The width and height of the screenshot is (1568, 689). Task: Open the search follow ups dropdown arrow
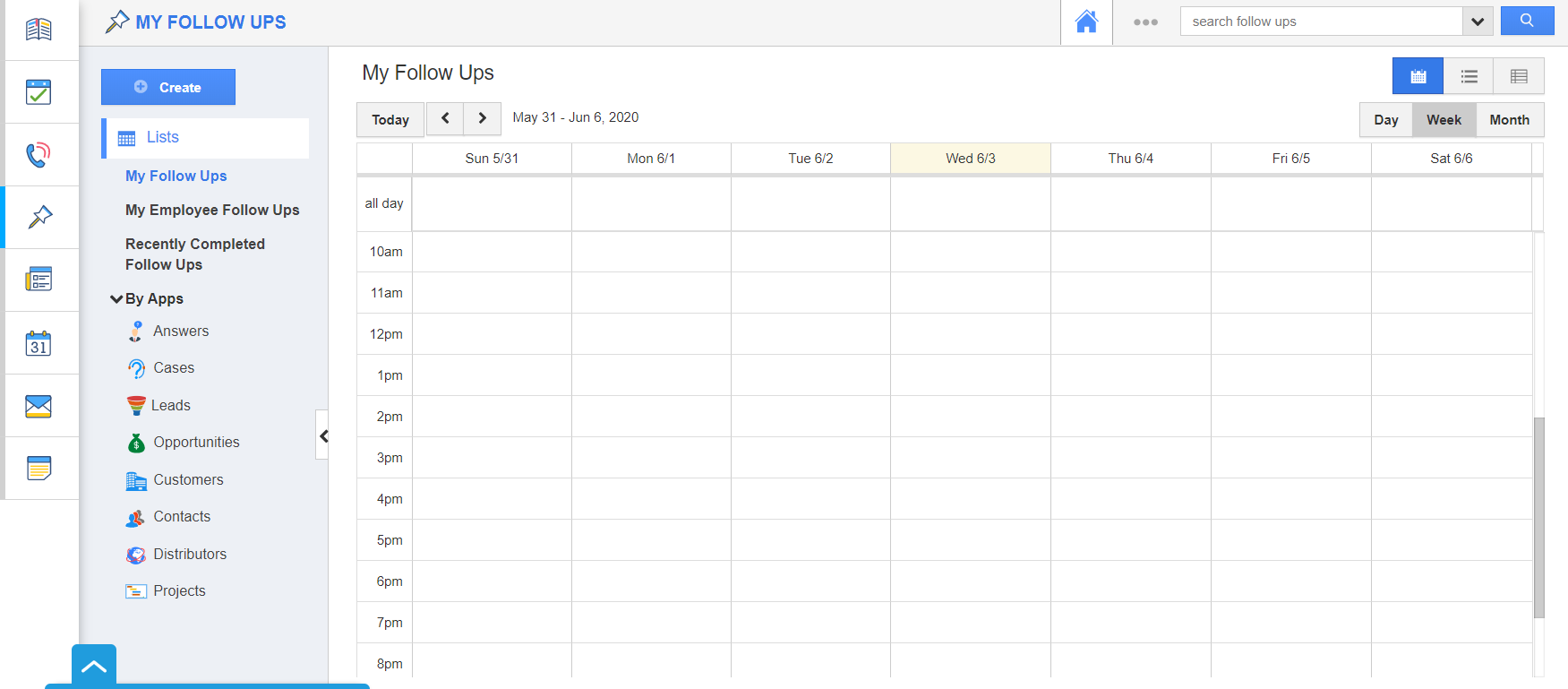(1478, 22)
